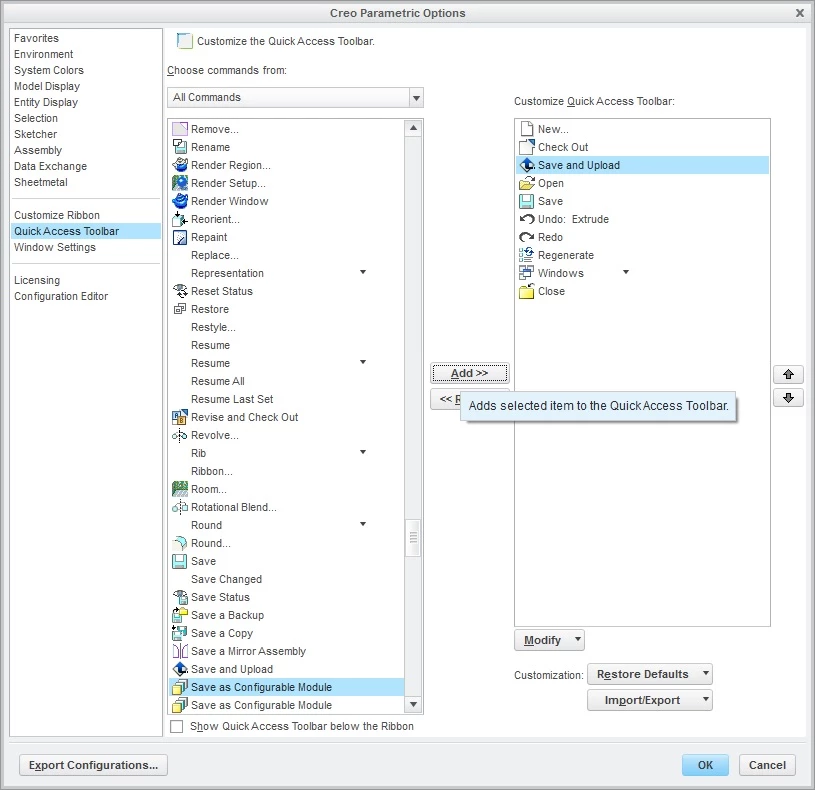Open the Import/Export dropdown
The image size is (815, 790).
click(650, 700)
